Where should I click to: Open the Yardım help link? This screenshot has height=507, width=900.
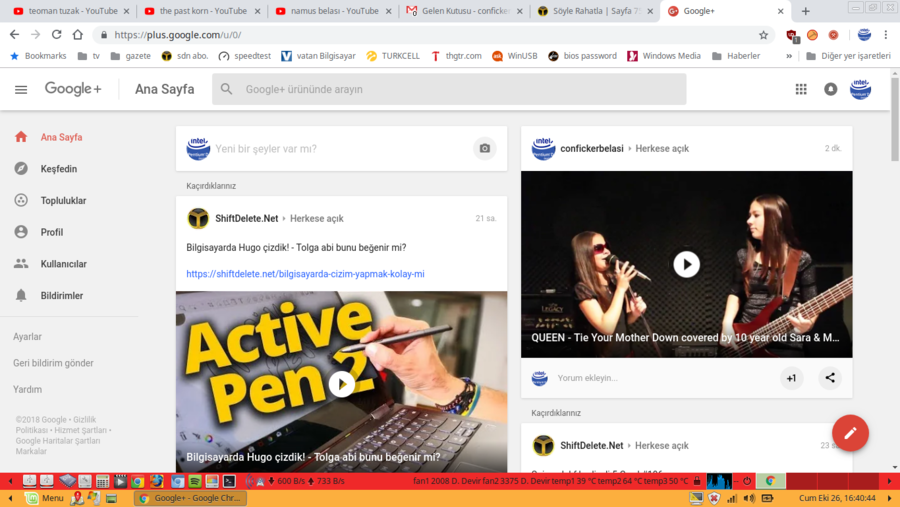coord(27,389)
